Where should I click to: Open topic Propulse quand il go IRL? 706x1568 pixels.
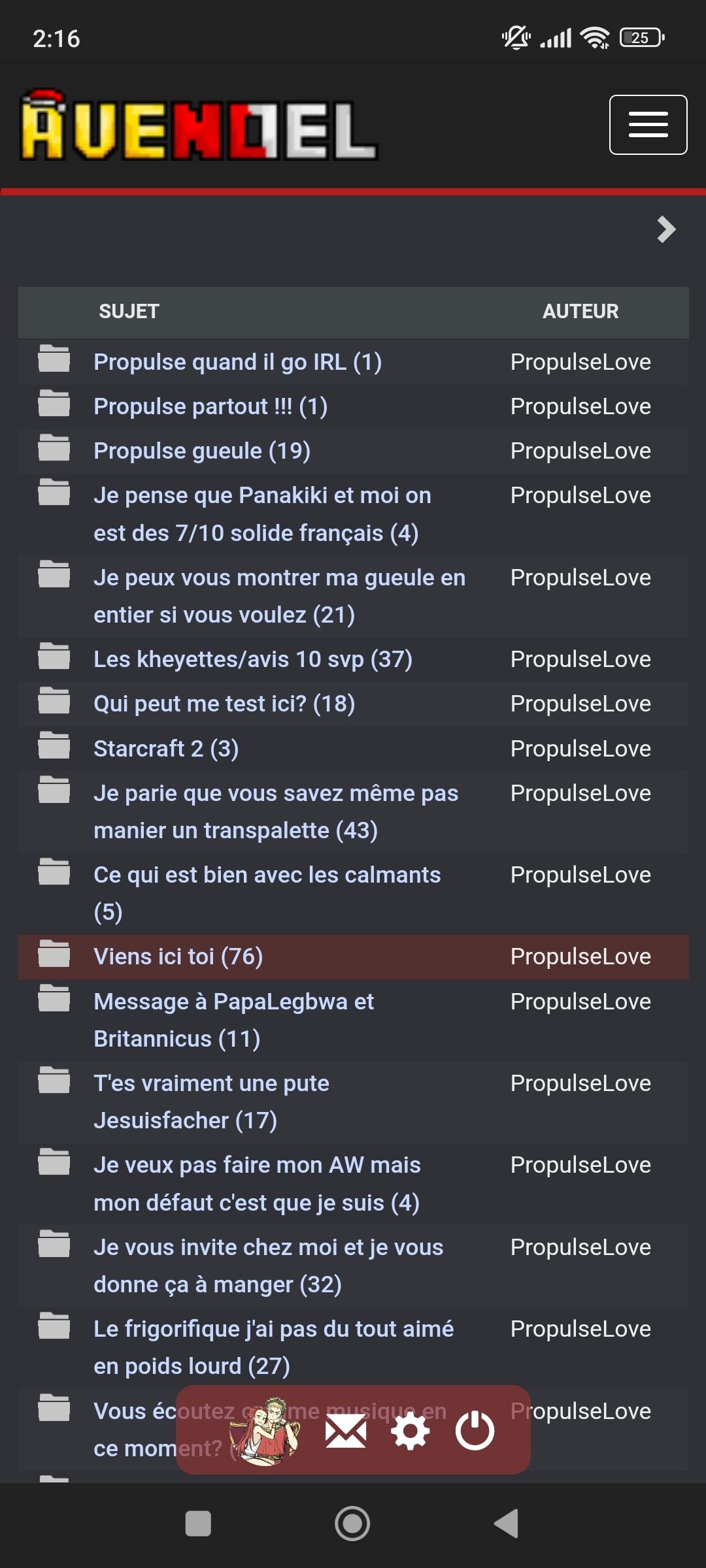tap(238, 362)
